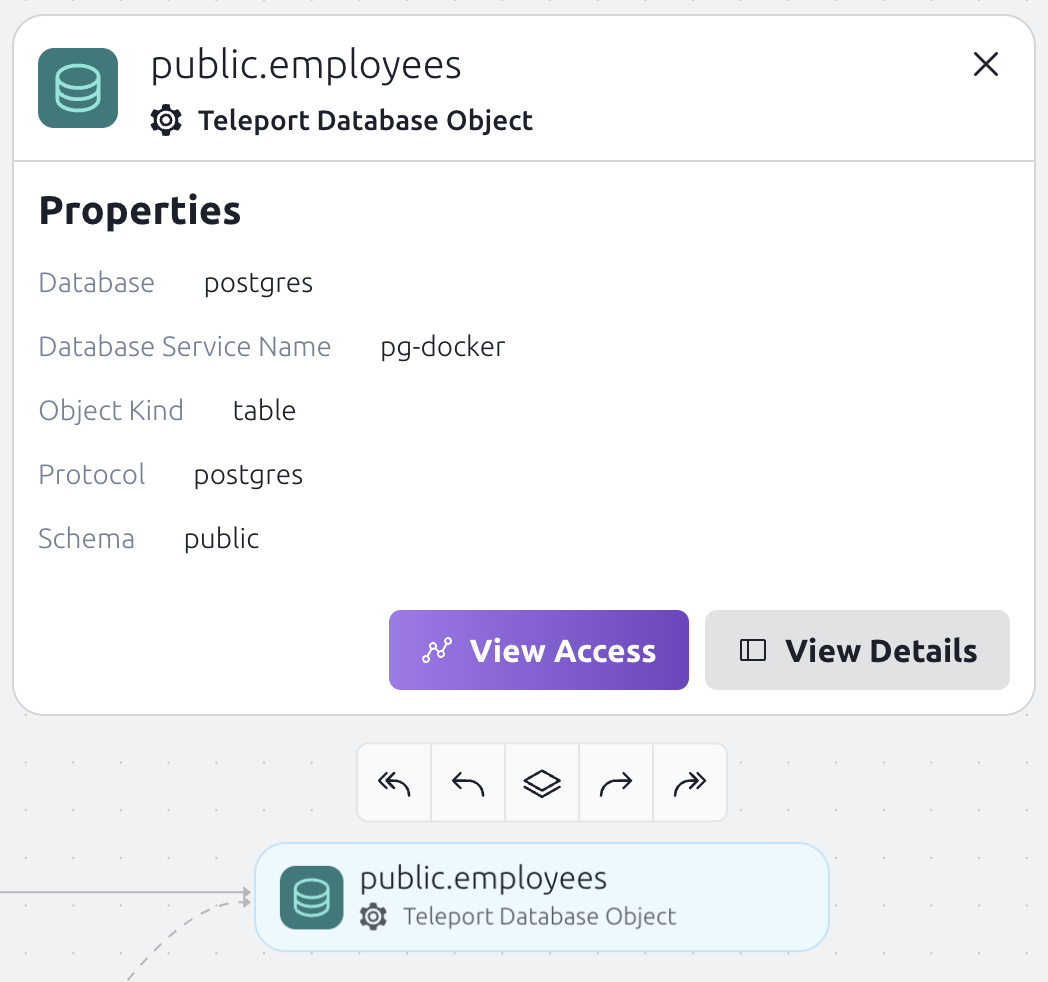This screenshot has height=982, width=1048.
Task: Click the public value next to Schema
Action: [221, 538]
